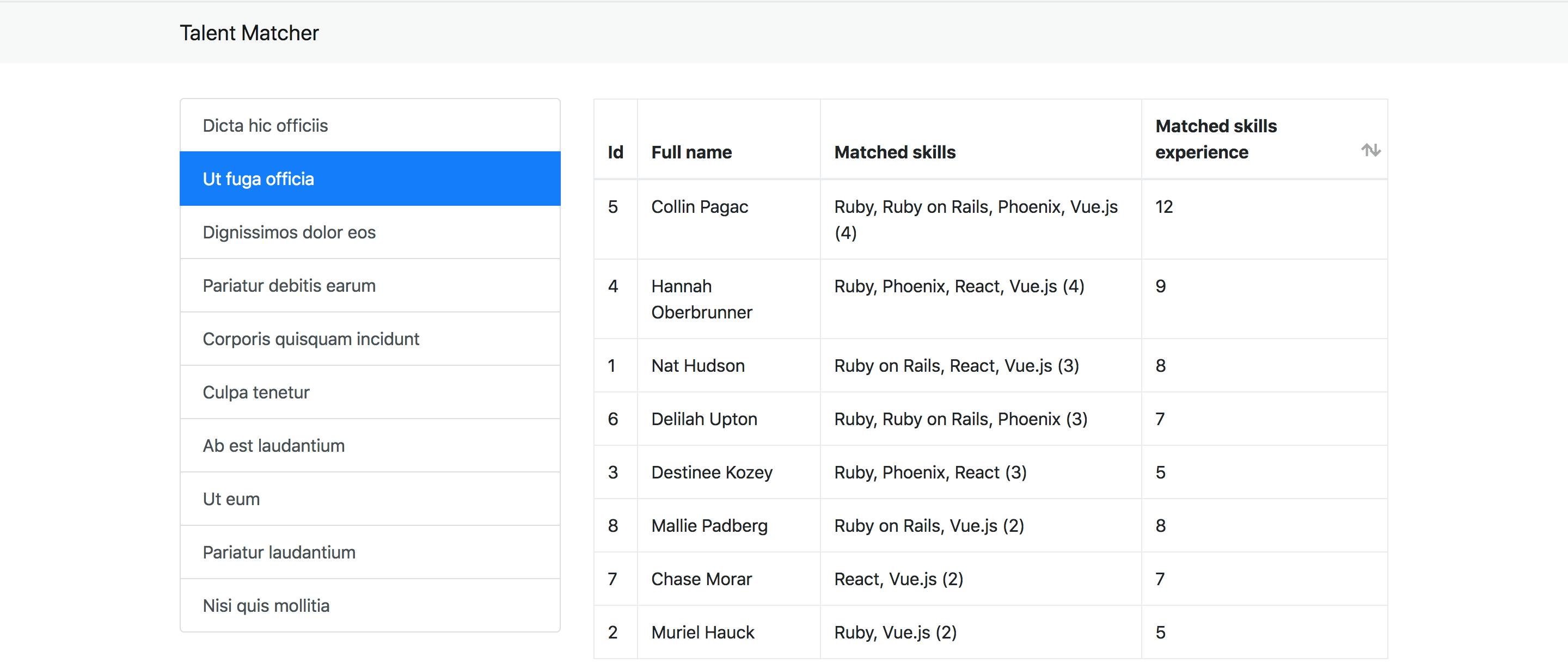Click Id 1 in Nat Hudson's row
Image resolution: width=1568 pixels, height=663 pixels.
612,365
